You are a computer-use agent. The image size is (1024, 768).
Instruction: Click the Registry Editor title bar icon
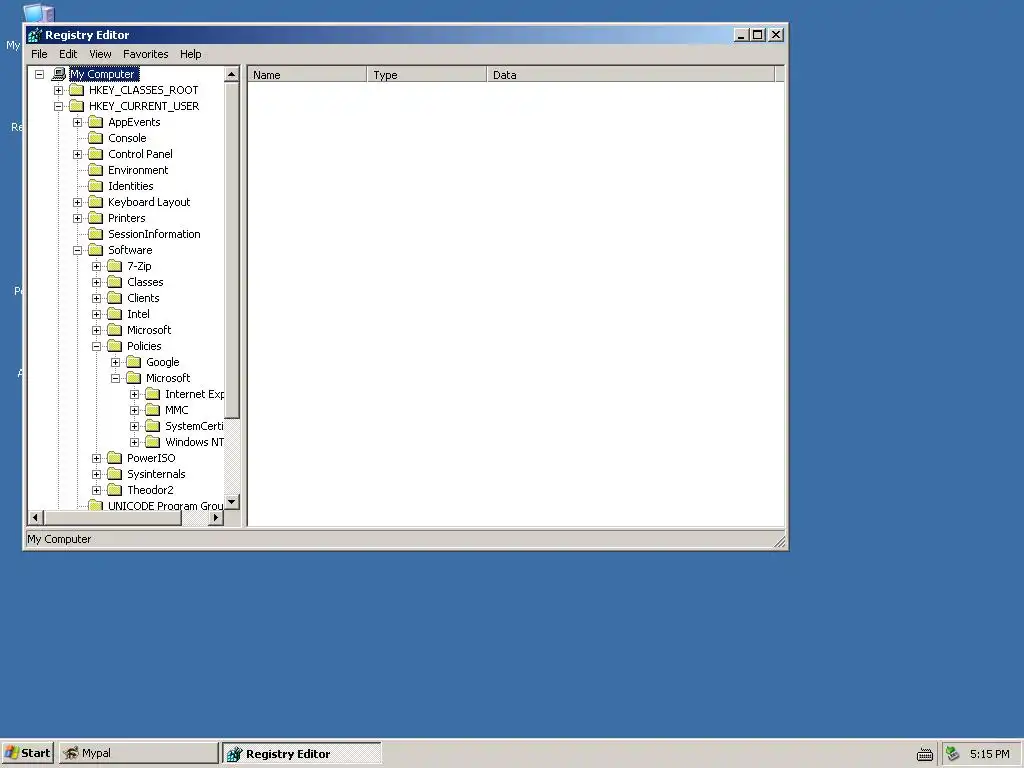[x=35, y=35]
